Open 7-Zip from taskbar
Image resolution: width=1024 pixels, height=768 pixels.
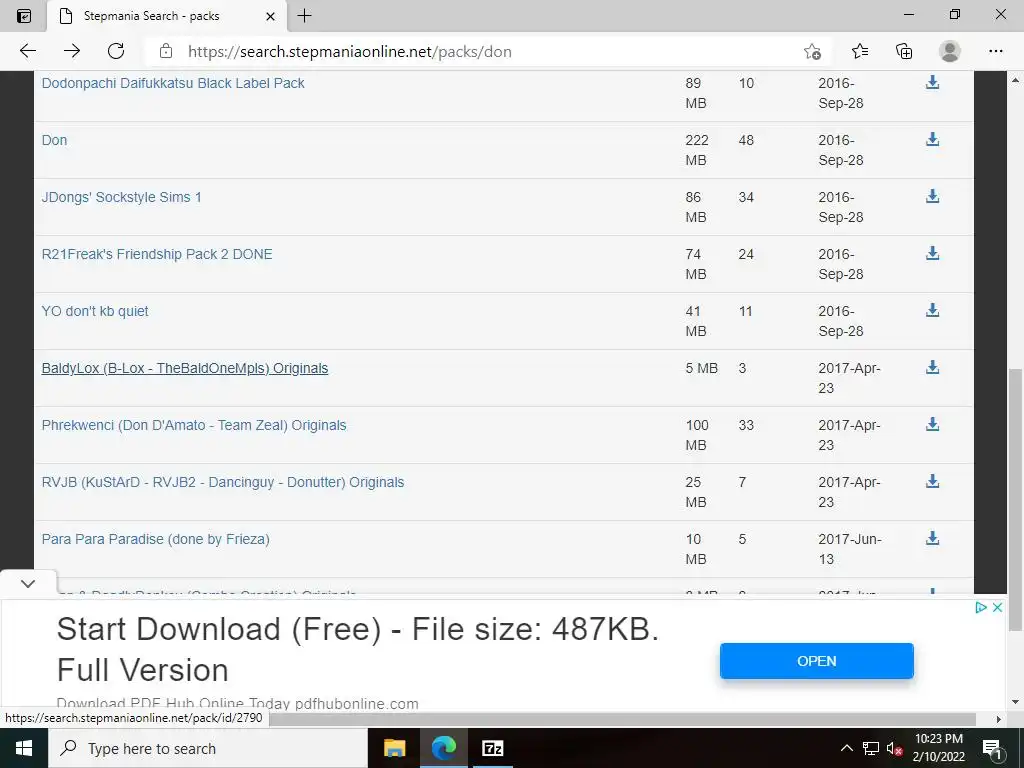[492, 748]
